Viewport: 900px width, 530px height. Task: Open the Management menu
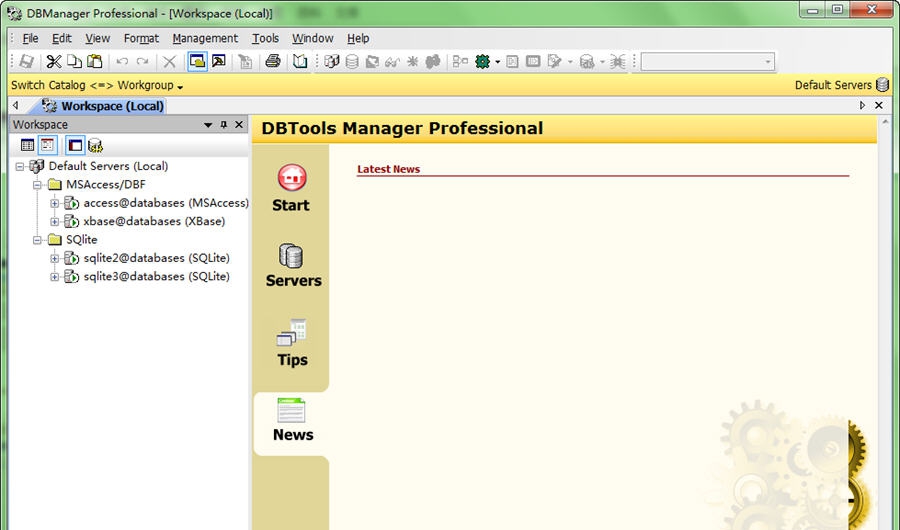[x=205, y=38]
